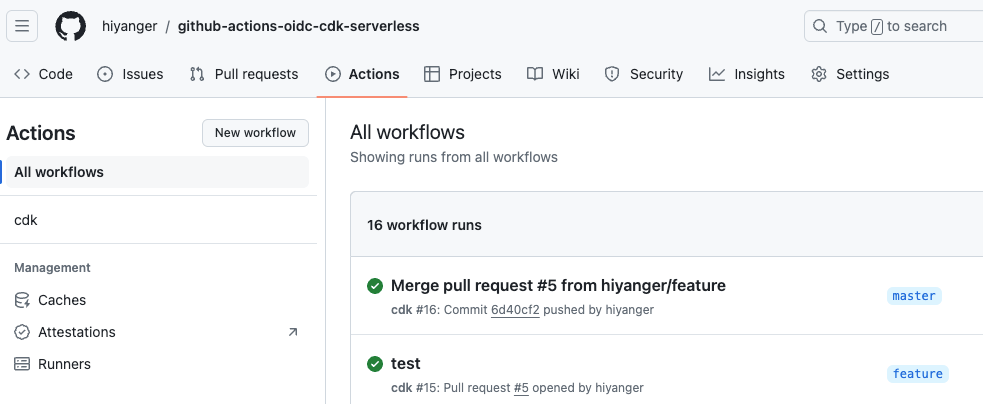Open the Issues tab
The height and width of the screenshot is (404, 983).
pos(130,74)
